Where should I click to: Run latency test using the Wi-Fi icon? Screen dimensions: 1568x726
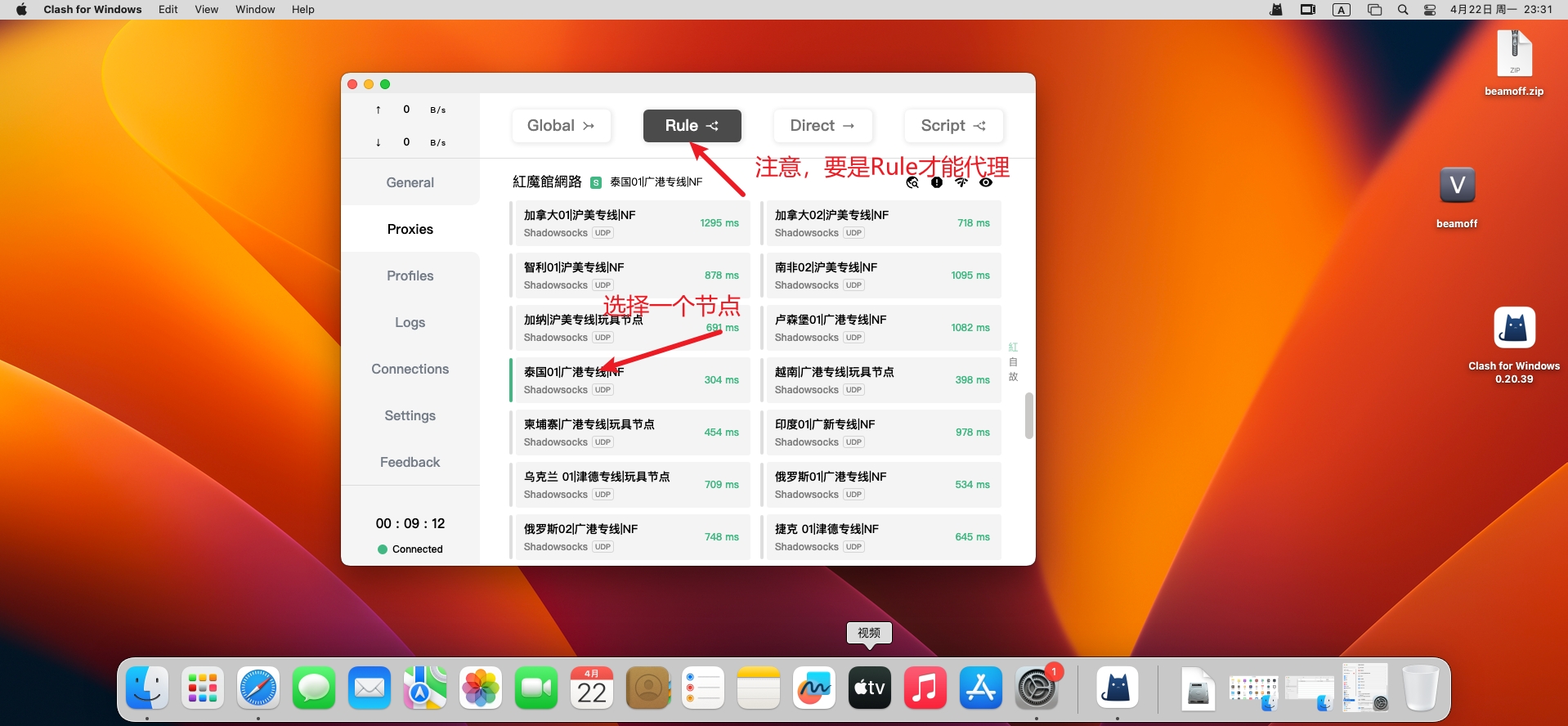tap(961, 182)
